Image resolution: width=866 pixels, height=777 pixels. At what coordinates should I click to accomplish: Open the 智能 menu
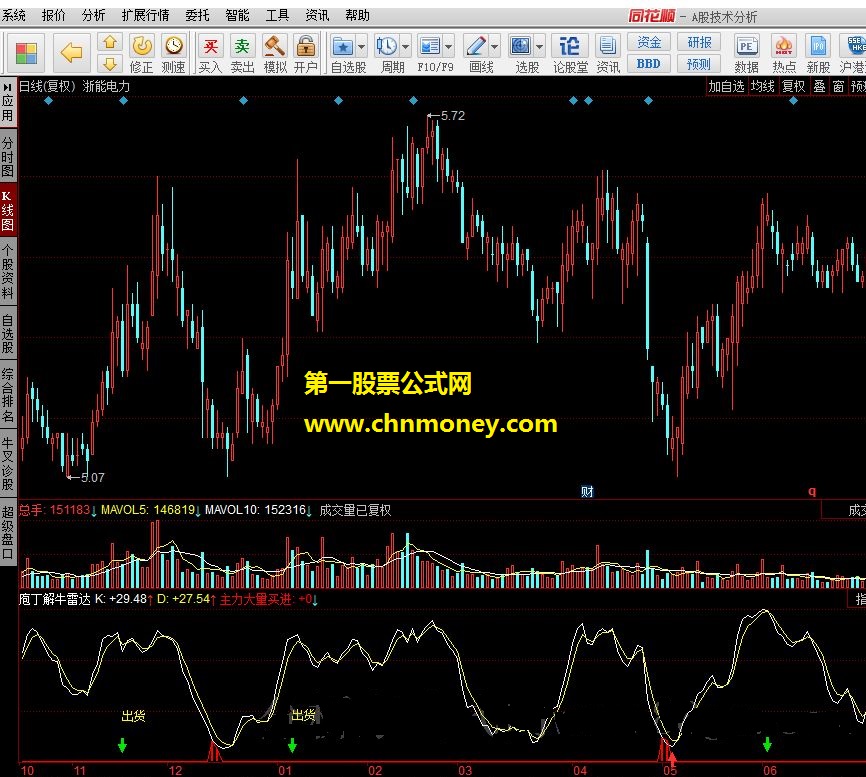pos(237,15)
